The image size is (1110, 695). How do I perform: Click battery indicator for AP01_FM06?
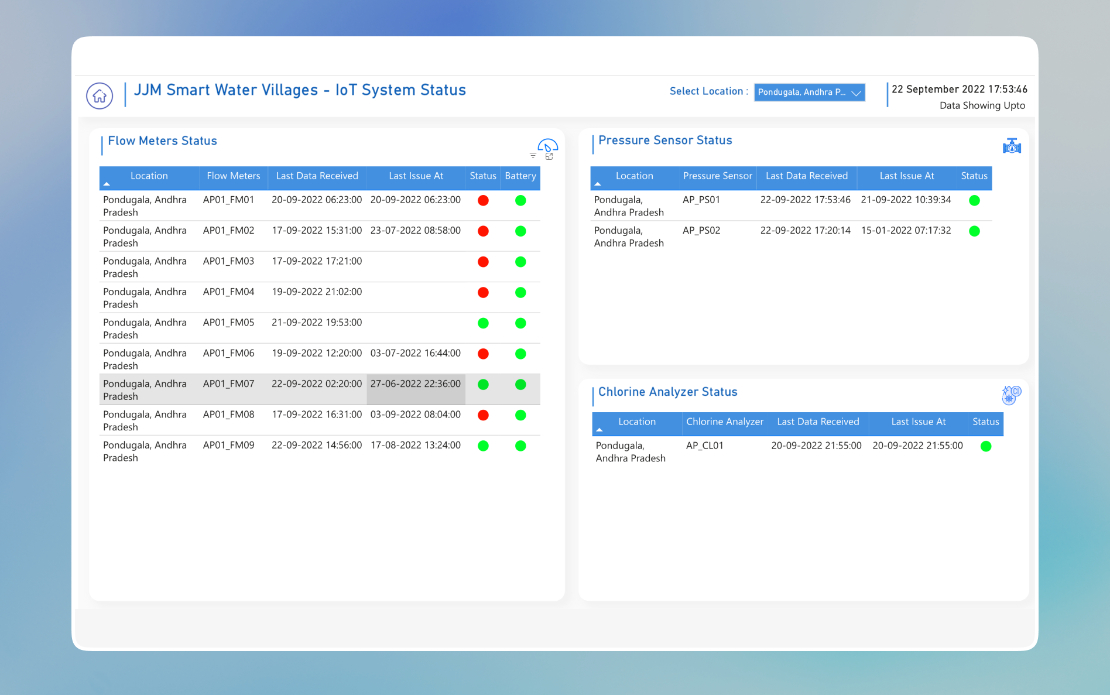click(520, 354)
